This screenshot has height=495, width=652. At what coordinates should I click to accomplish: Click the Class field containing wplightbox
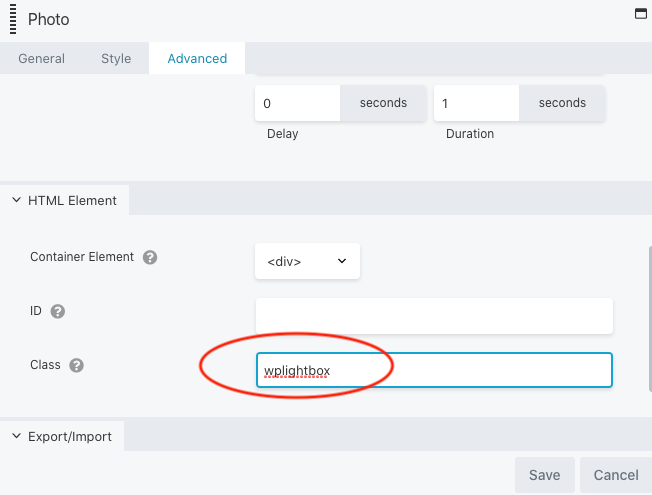[x=433, y=370]
